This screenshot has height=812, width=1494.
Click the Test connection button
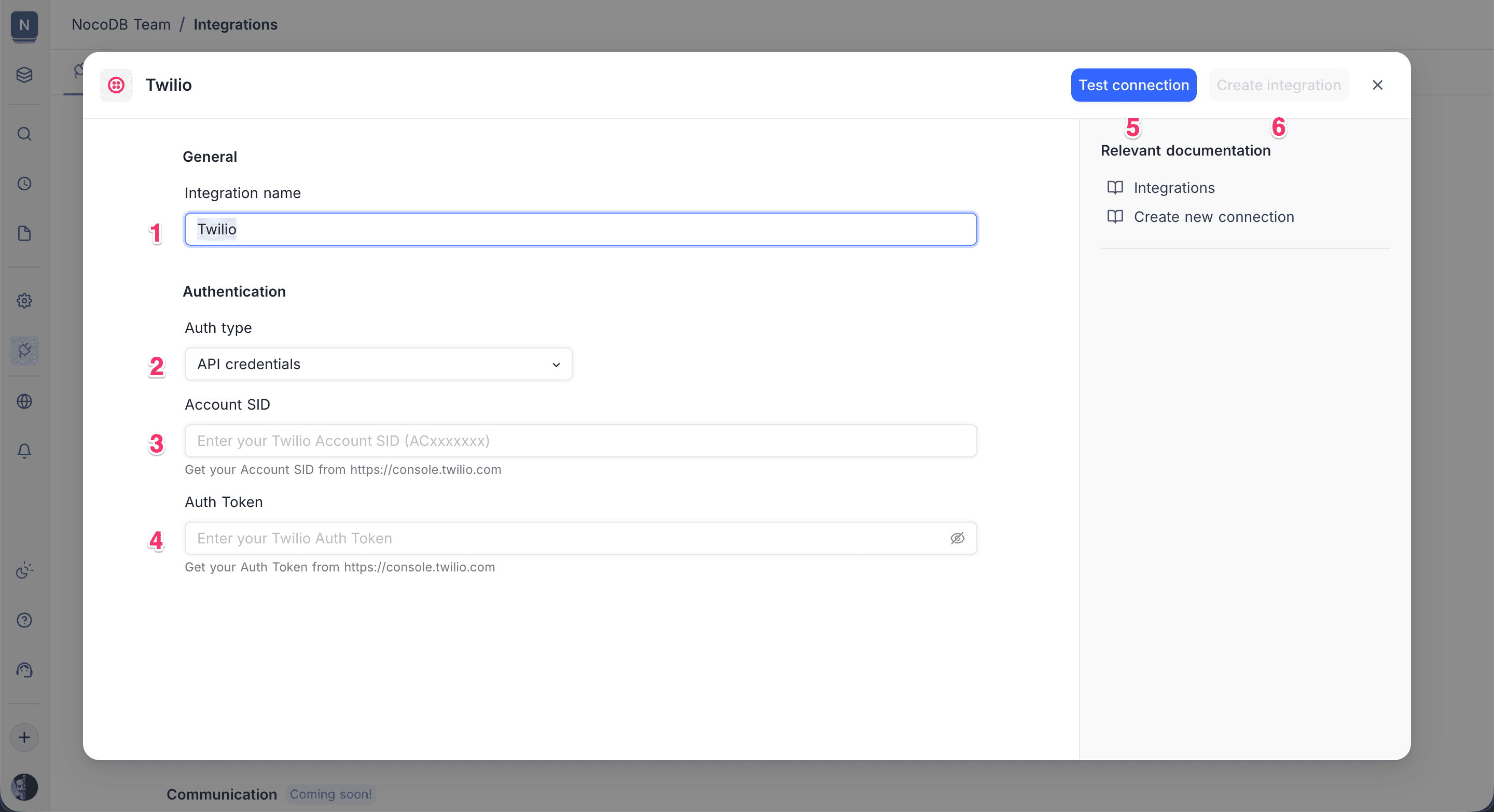(x=1133, y=85)
